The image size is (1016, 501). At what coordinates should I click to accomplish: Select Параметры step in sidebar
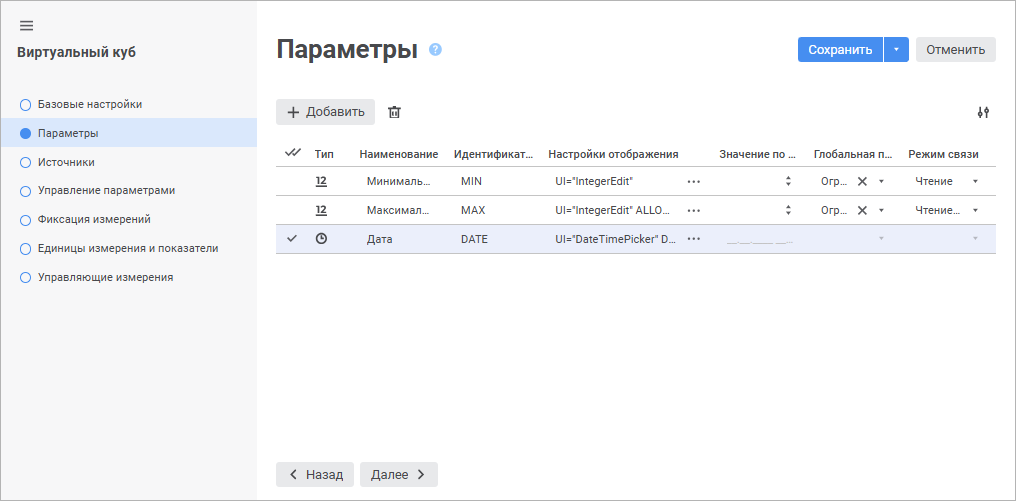pyautogui.click(x=128, y=133)
